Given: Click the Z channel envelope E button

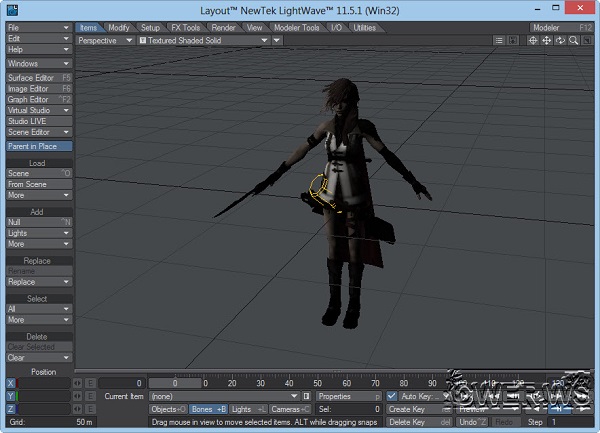Looking at the screenshot, I should pos(90,409).
